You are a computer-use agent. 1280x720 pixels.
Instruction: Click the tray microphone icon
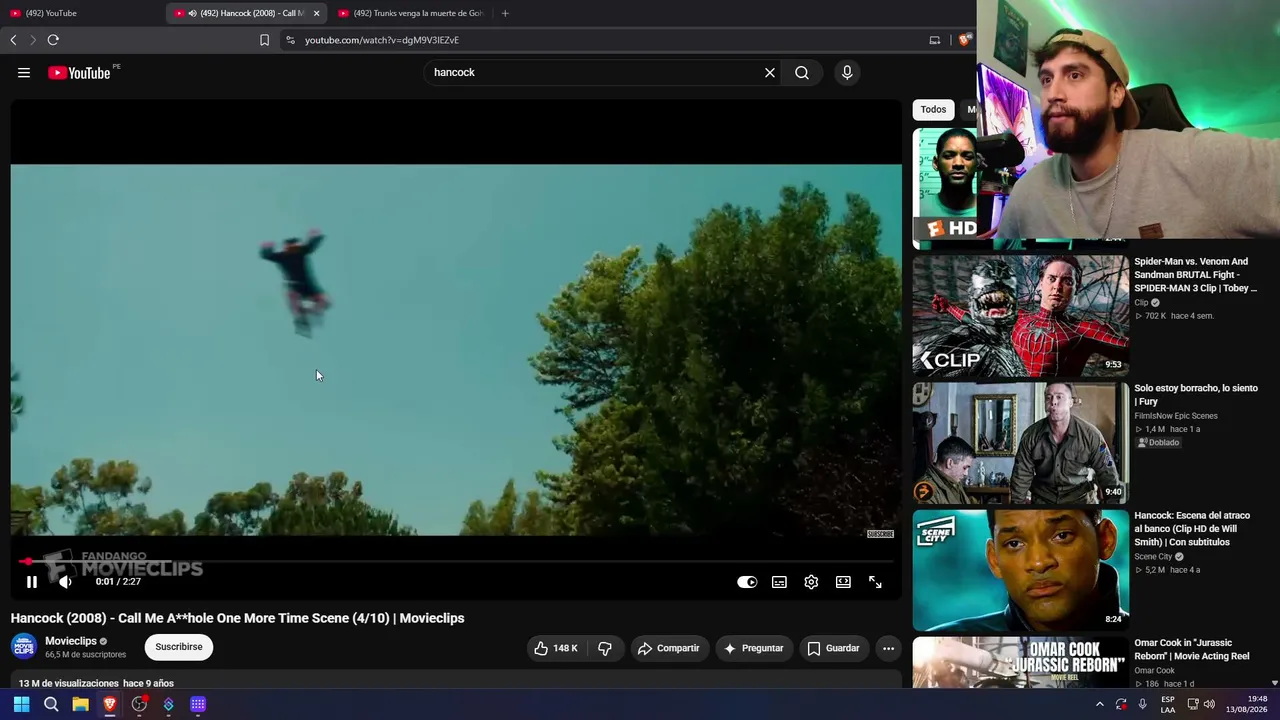click(1143, 704)
